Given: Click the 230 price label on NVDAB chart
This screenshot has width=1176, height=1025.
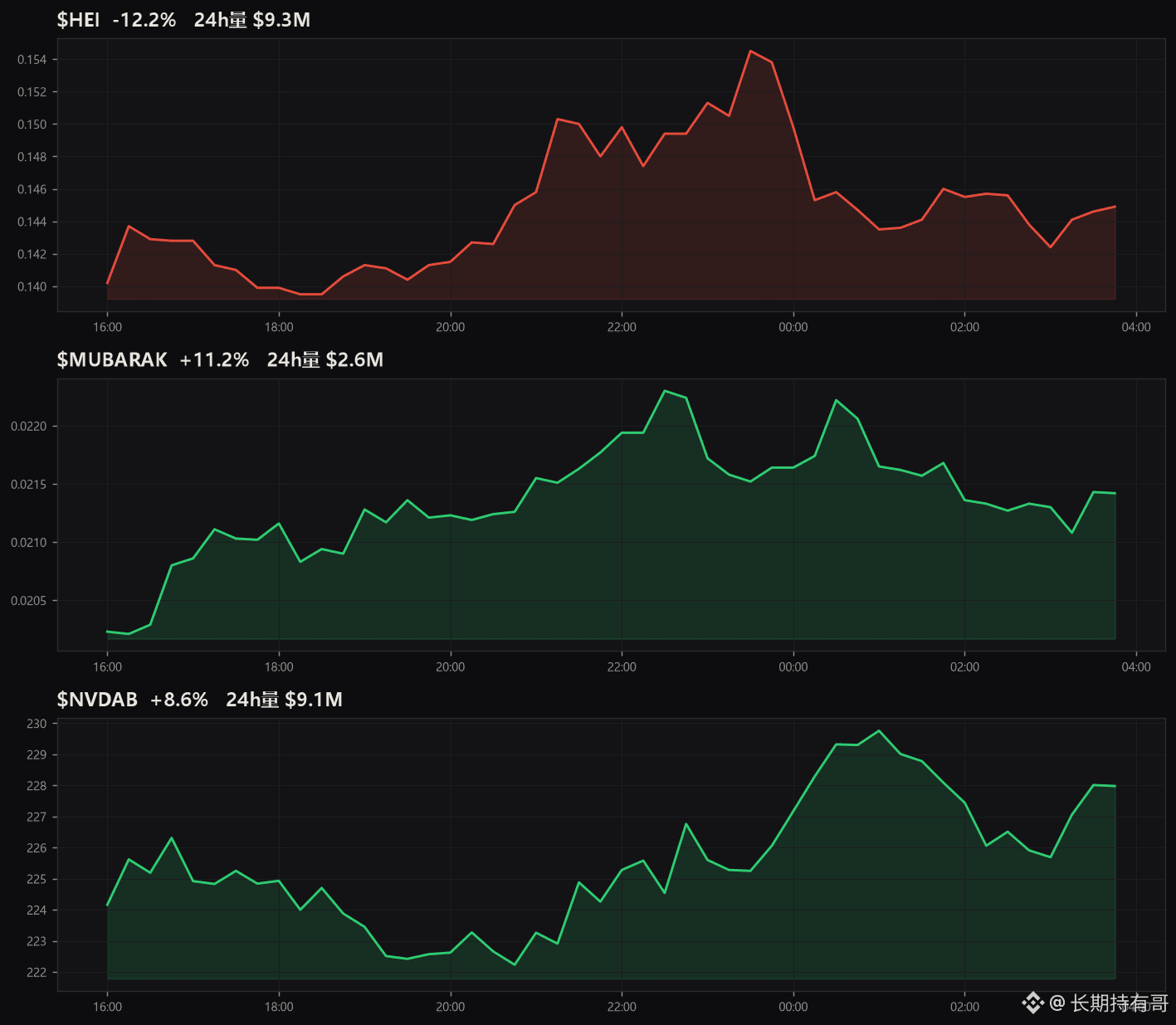Looking at the screenshot, I should (x=37, y=724).
